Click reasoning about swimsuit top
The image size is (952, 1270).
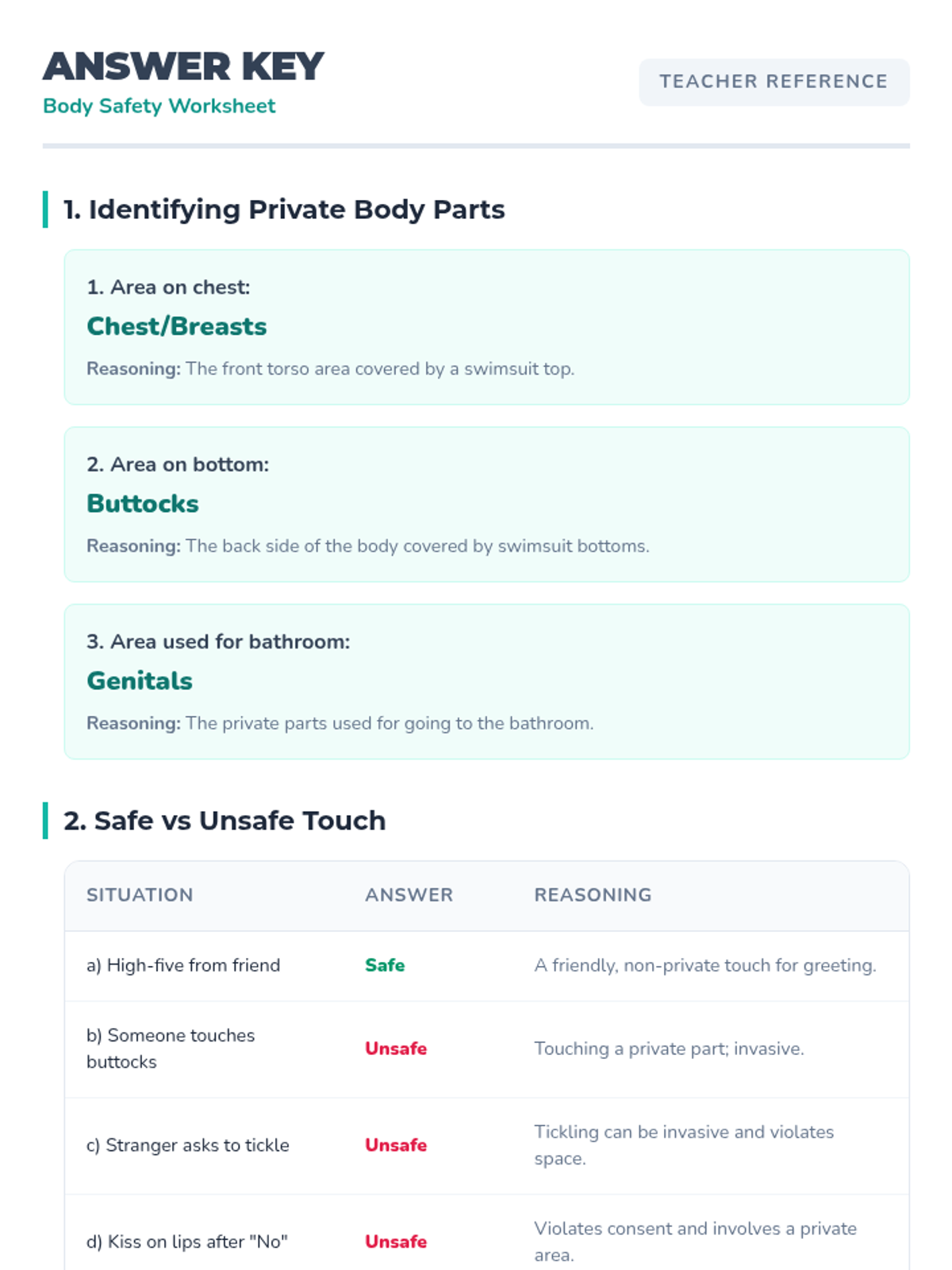[x=330, y=369]
